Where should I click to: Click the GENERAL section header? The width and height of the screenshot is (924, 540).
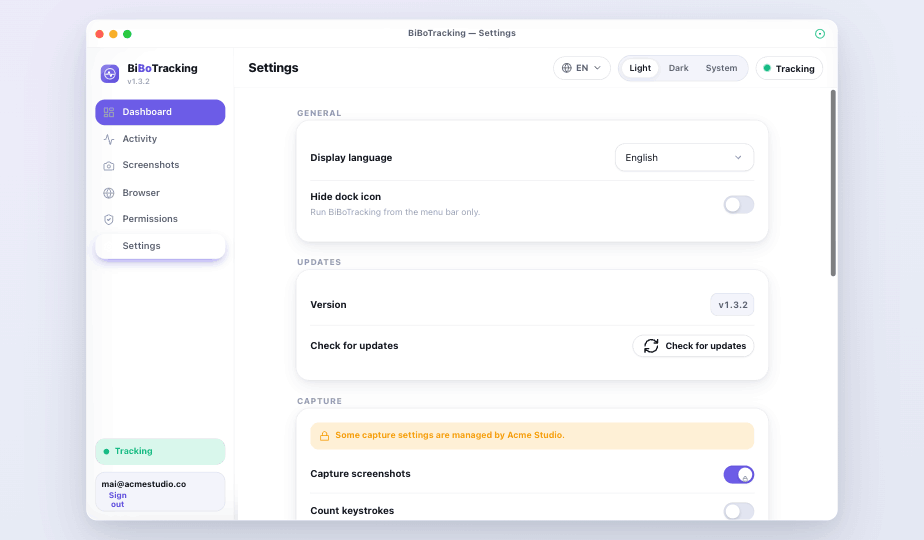click(x=319, y=113)
